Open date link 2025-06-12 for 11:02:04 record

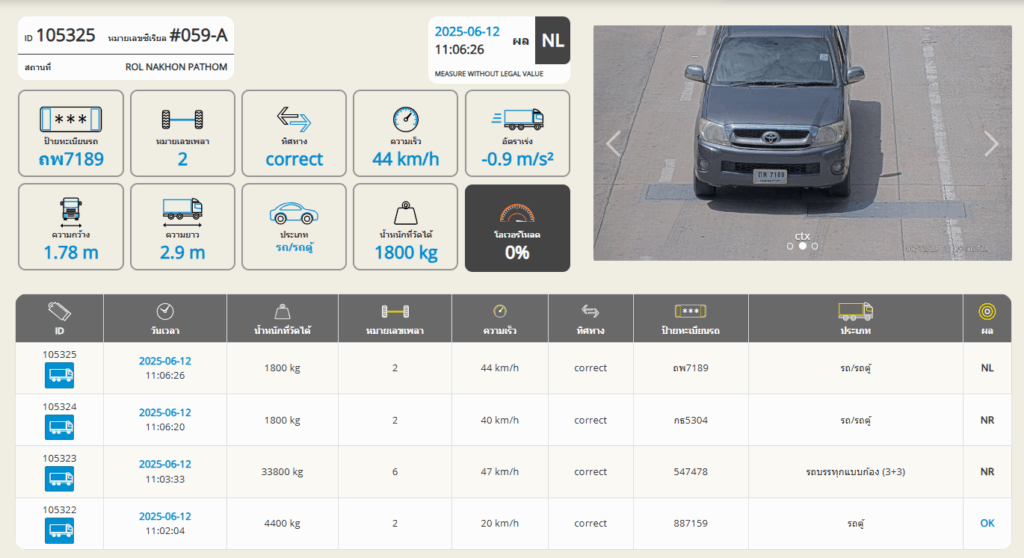click(x=165, y=516)
